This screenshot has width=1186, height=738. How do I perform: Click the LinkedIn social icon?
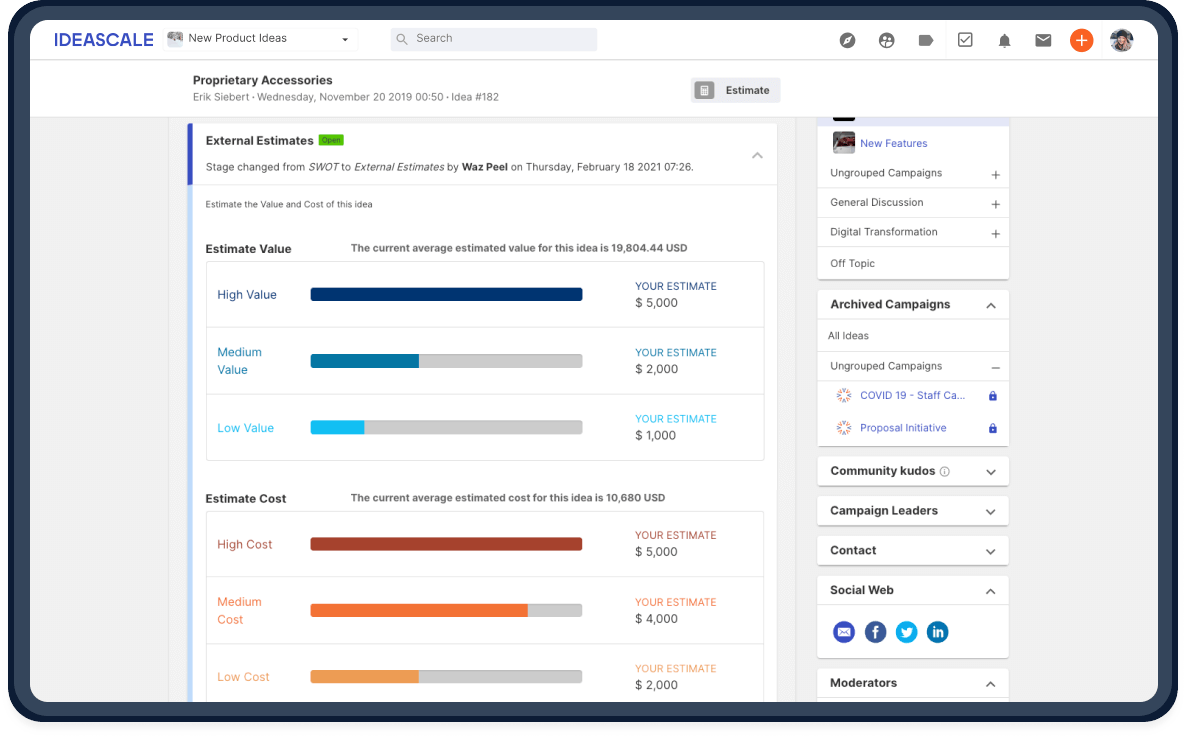click(937, 632)
